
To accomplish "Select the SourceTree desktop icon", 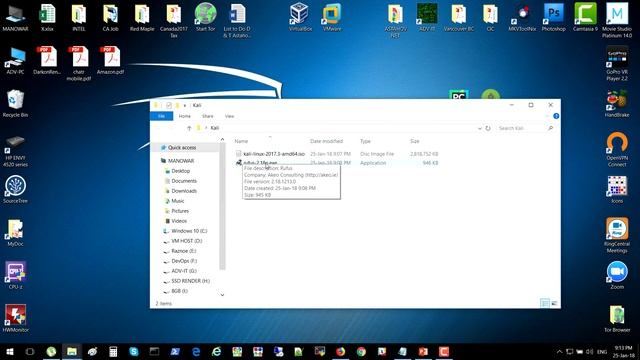I will click(15, 189).
